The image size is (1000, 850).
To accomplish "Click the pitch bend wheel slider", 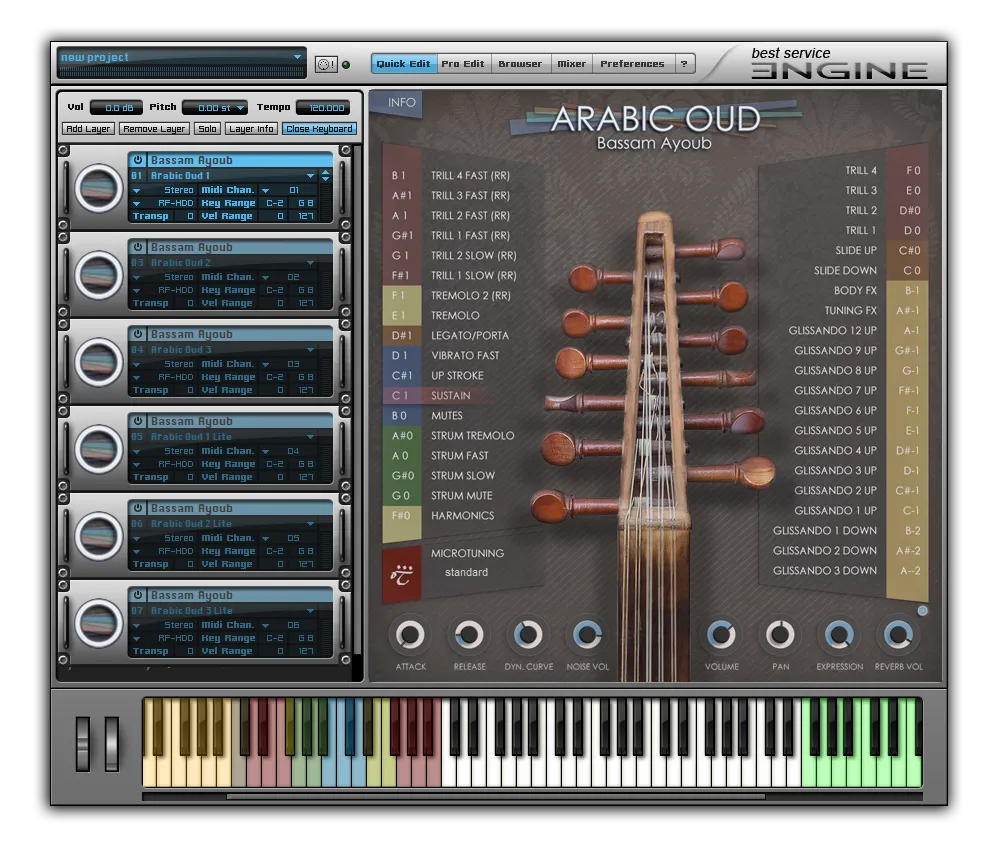I will pyautogui.click(x=83, y=744).
